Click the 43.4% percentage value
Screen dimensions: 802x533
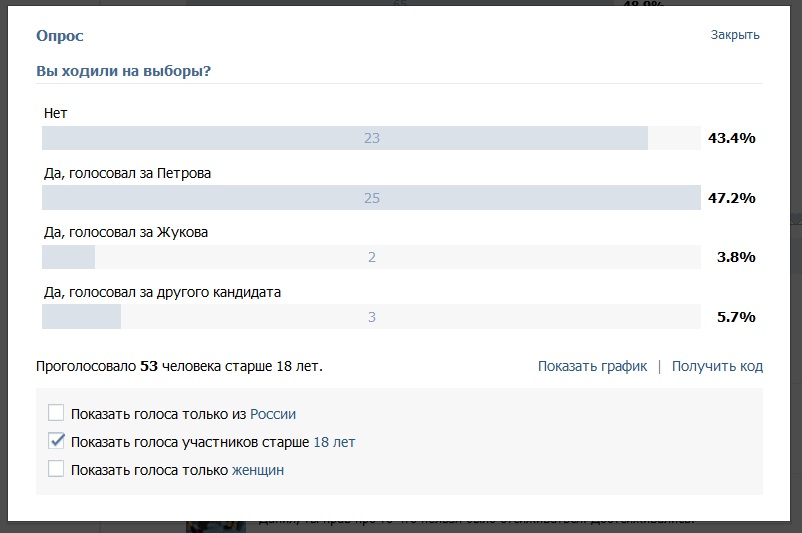coord(731,138)
